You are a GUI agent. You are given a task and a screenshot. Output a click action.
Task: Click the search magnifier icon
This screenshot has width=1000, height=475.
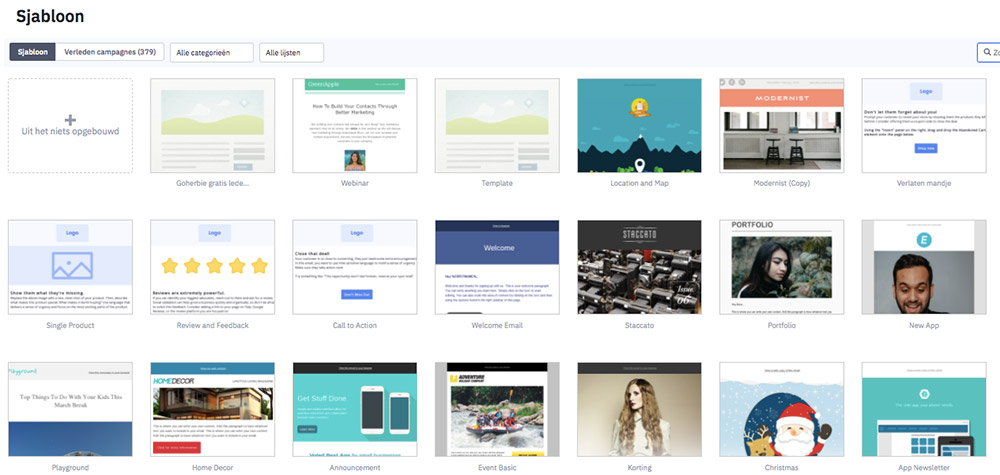tap(987, 52)
